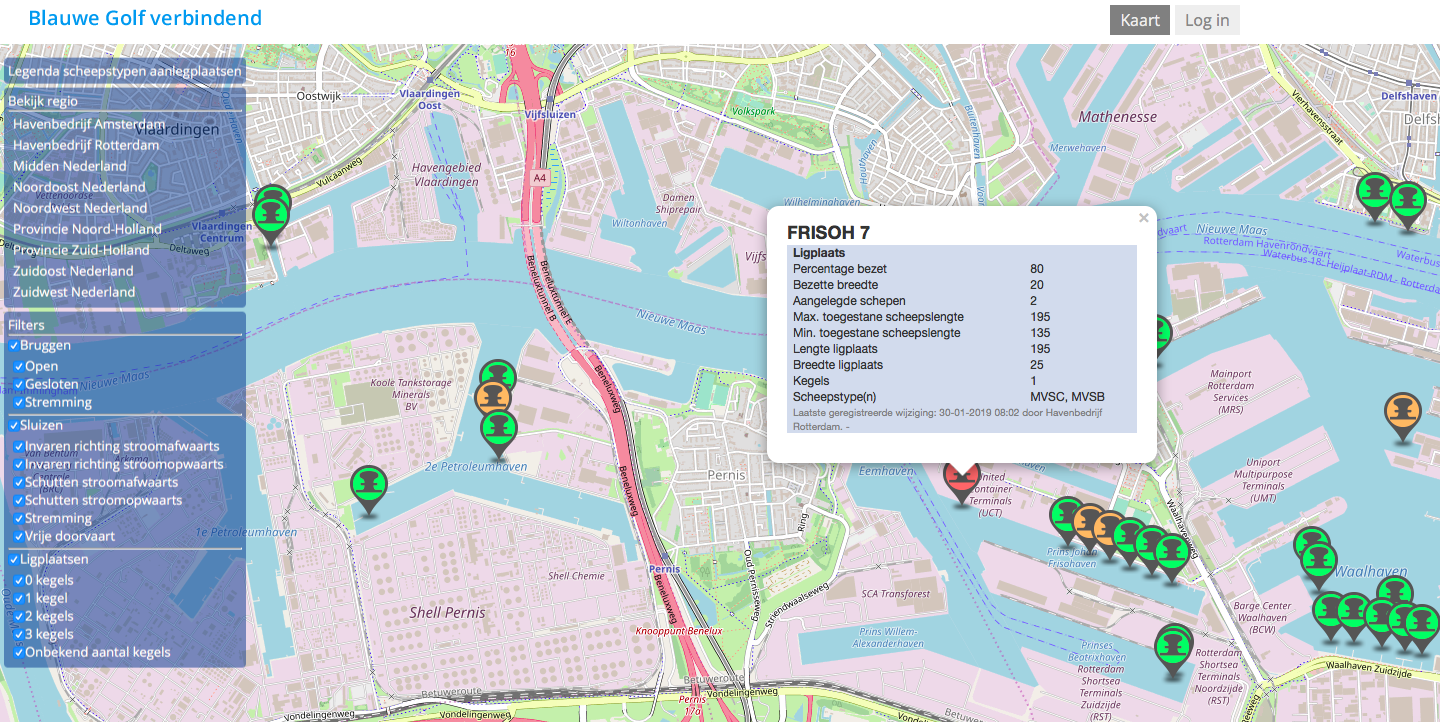The width and height of the screenshot is (1440, 722).
Task: Toggle the Sluizen filter checkbox
Action: coord(14,426)
